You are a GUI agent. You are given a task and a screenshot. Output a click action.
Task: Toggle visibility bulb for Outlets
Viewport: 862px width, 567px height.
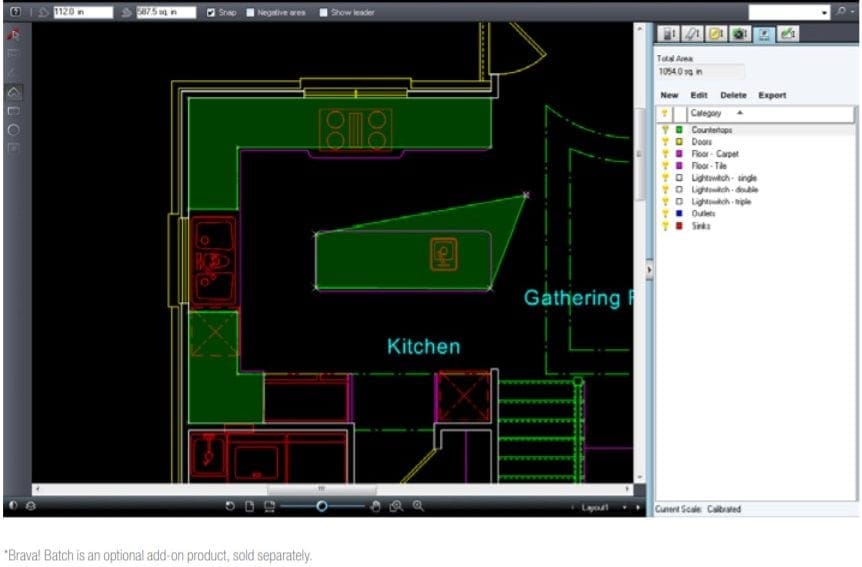click(665, 213)
